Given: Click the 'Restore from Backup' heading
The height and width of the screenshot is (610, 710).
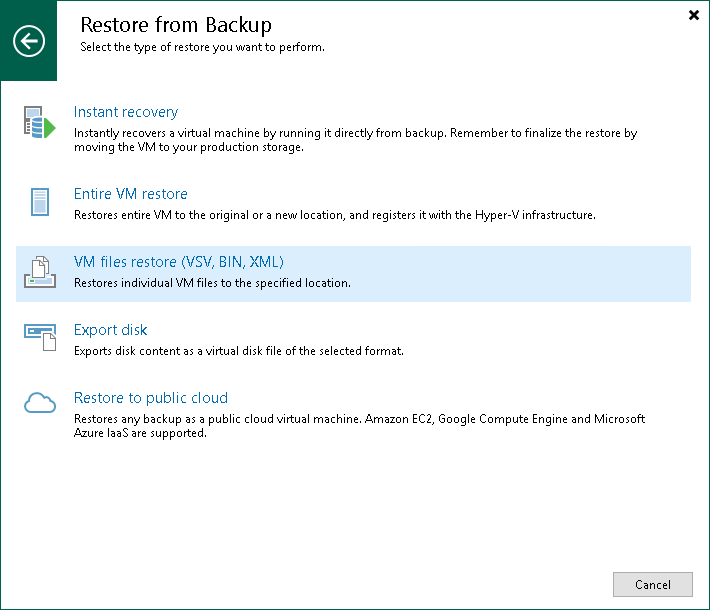Looking at the screenshot, I should 175,24.
